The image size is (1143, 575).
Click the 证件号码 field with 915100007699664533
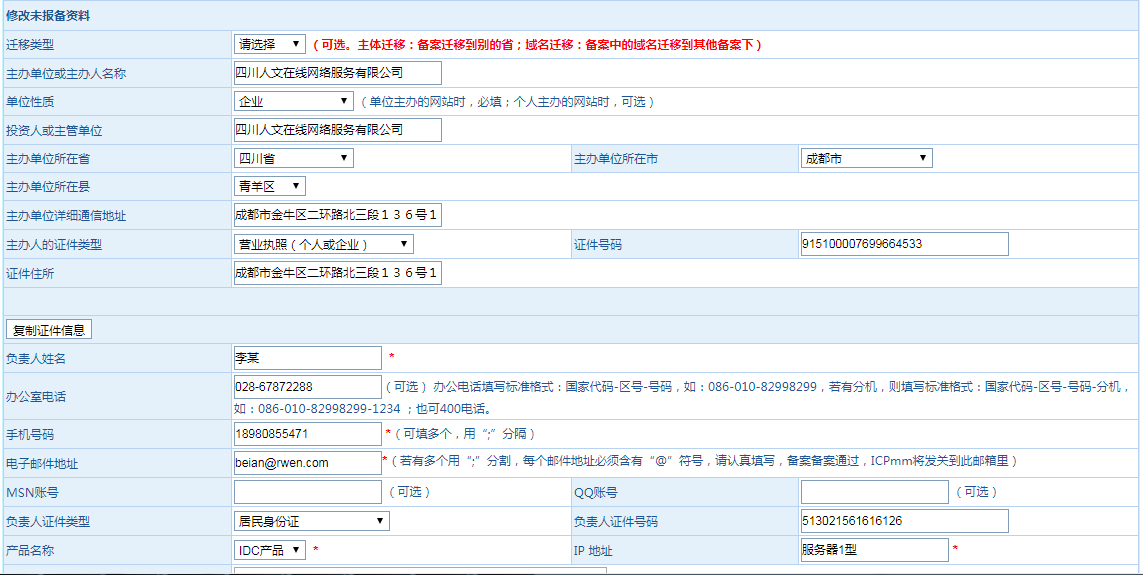(x=904, y=244)
